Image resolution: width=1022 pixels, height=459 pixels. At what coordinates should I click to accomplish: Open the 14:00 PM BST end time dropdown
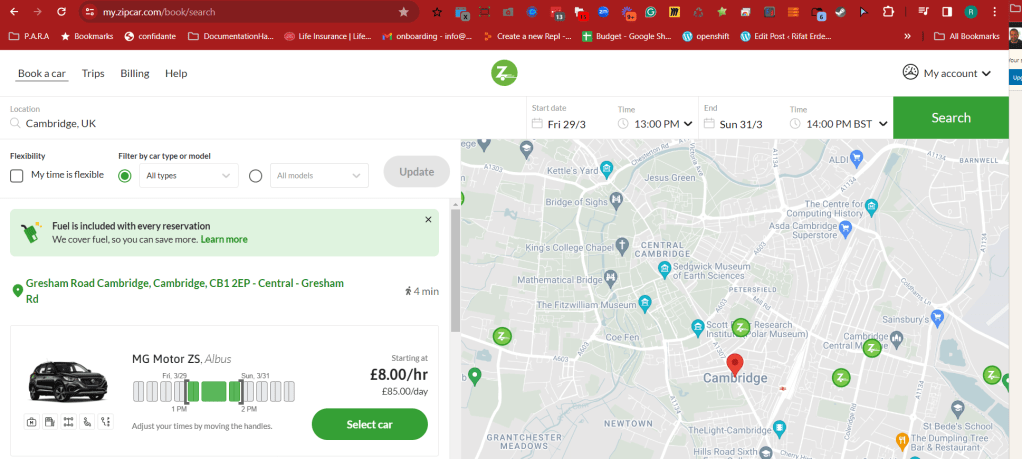(839, 124)
